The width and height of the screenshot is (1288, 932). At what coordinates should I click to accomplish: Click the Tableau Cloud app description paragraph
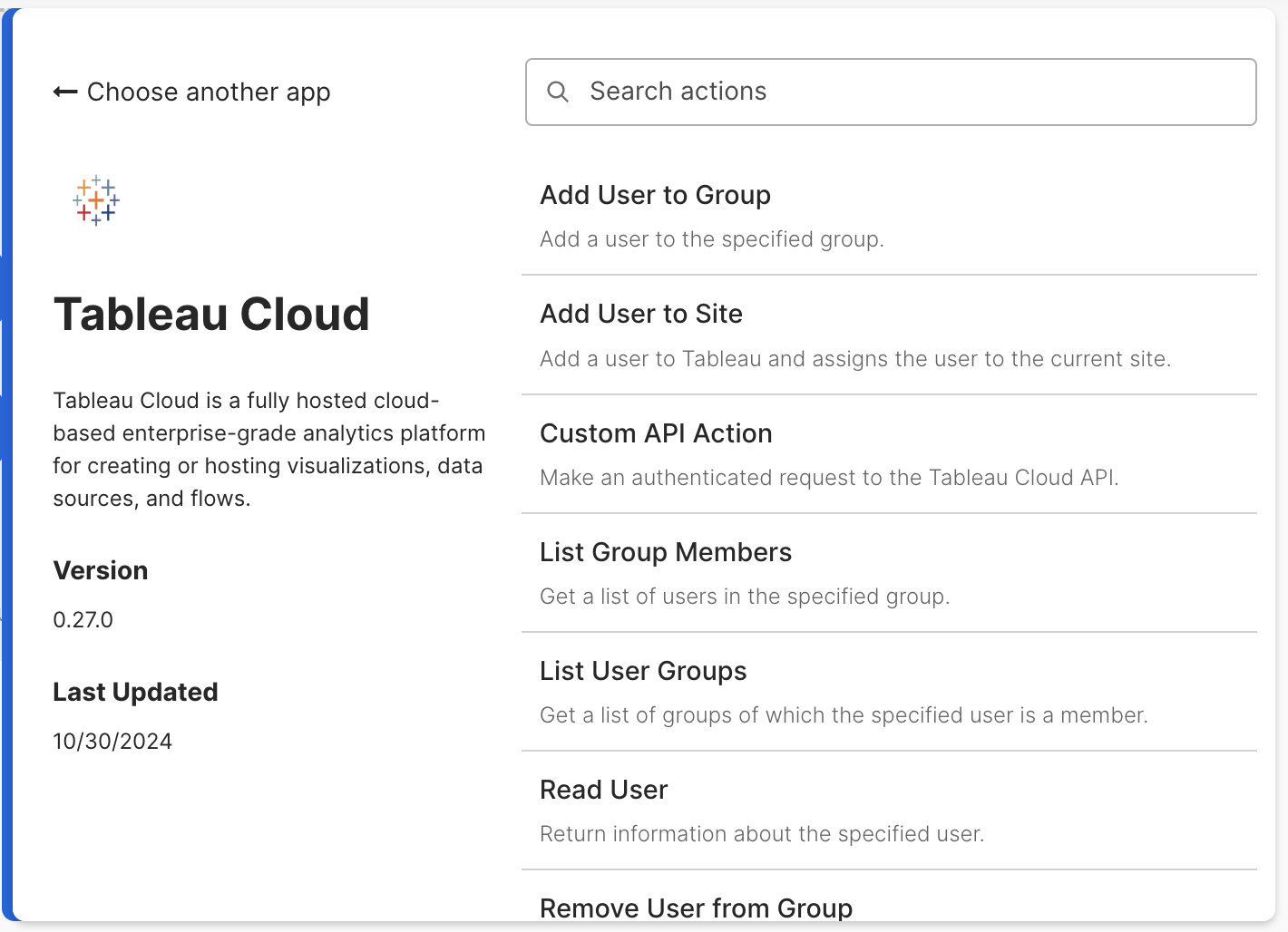(x=268, y=450)
